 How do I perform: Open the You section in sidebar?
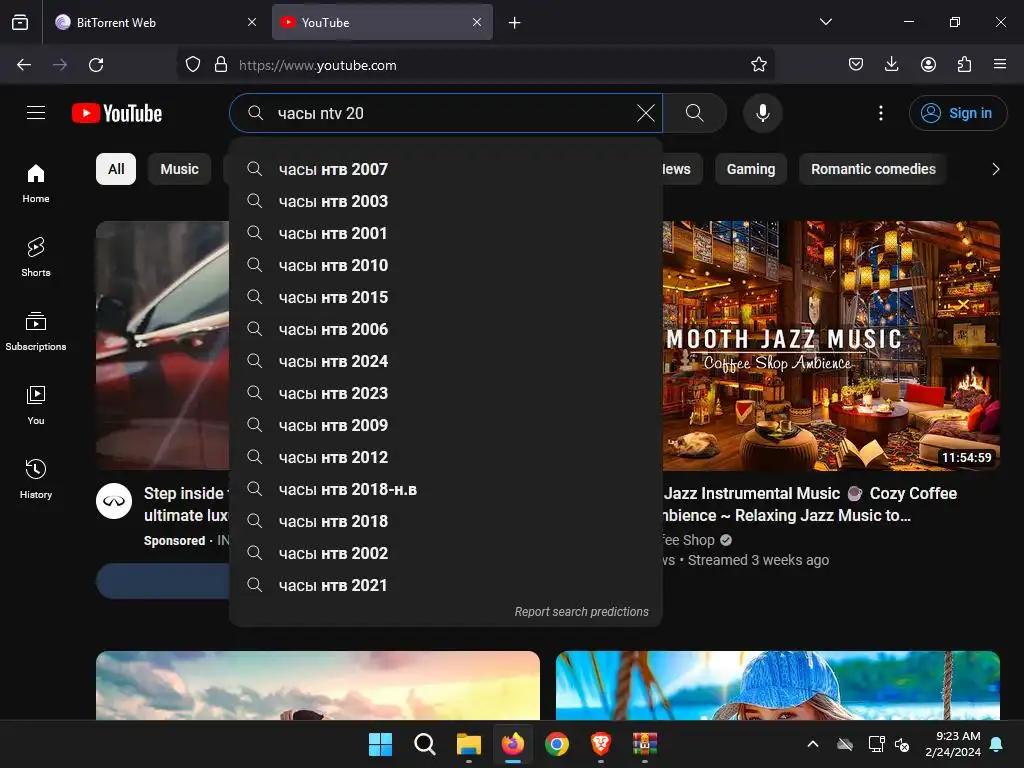click(x=36, y=406)
